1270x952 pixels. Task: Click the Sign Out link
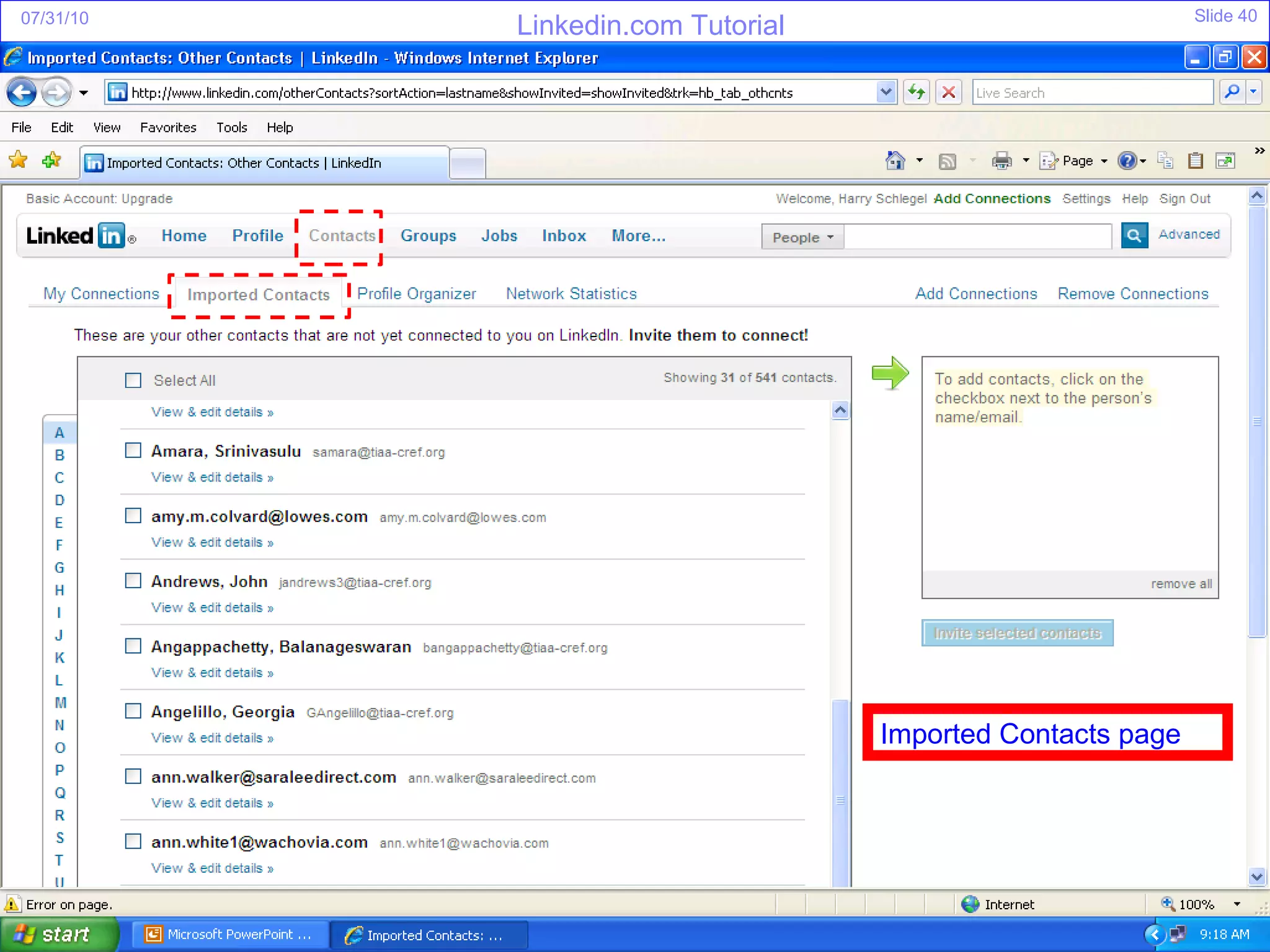tap(1184, 199)
